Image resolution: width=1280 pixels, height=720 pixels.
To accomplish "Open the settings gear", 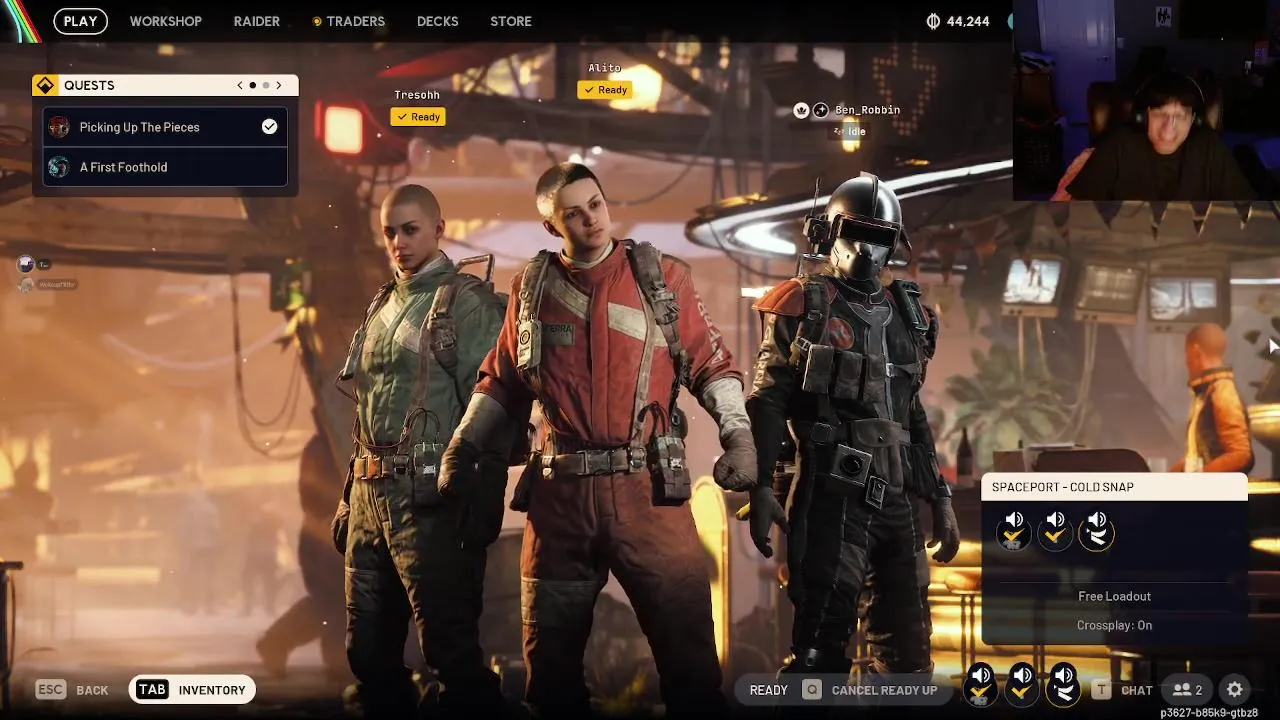I will [1235, 690].
